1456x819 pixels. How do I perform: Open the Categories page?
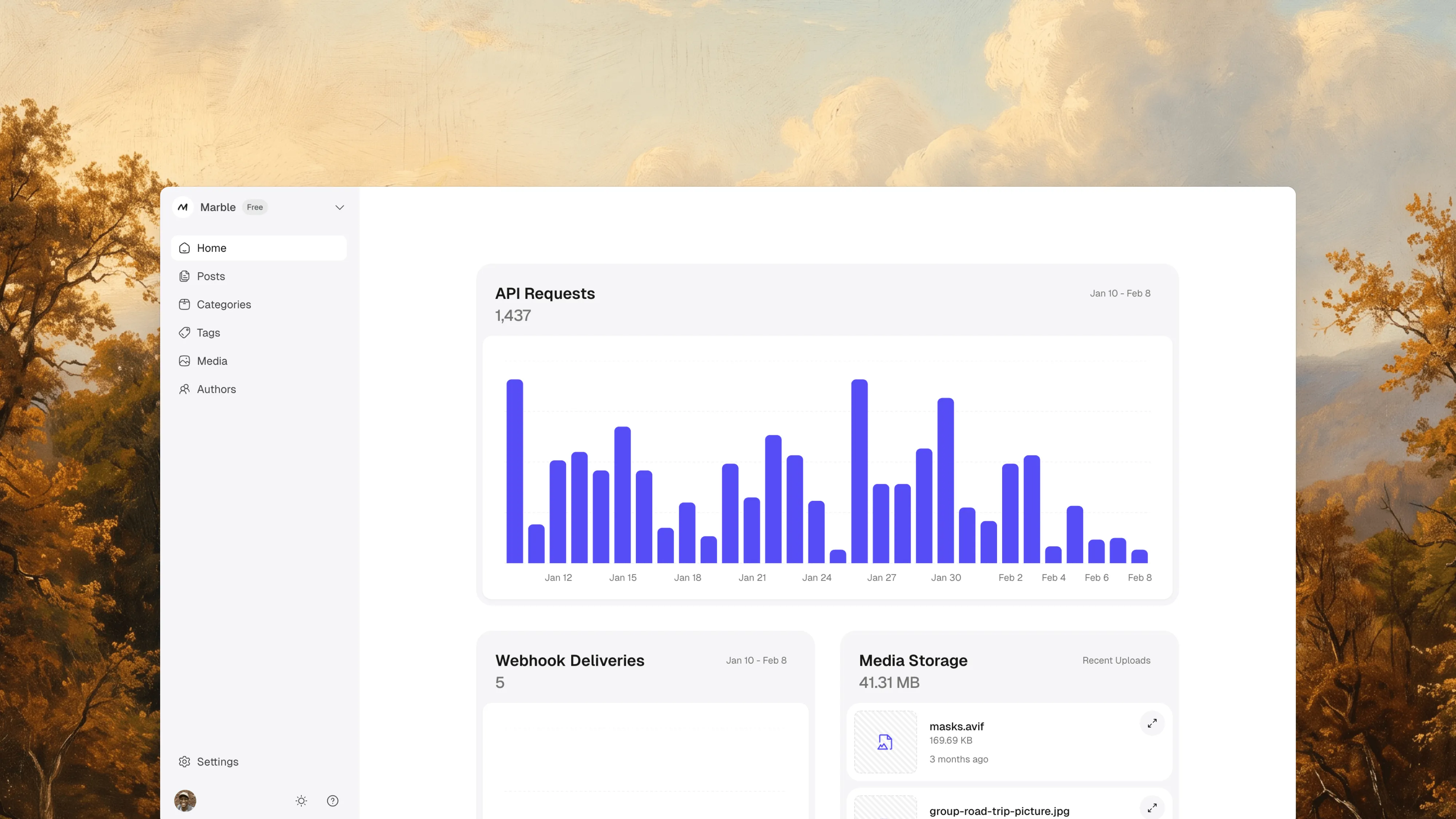point(259,305)
